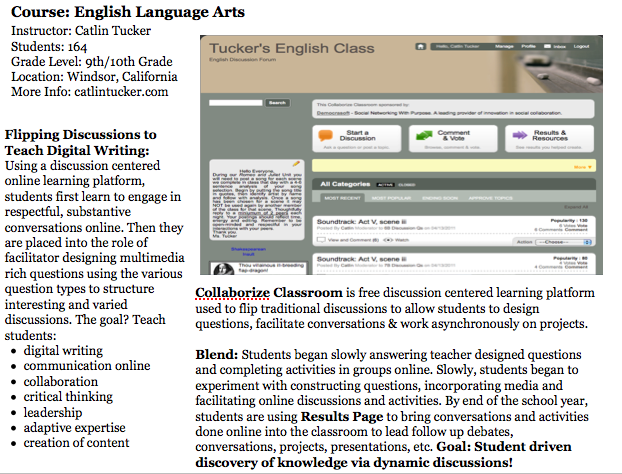This screenshot has width=622, height=474.
Task: Switch to the ENDING SOON tab
Action: click(x=440, y=198)
